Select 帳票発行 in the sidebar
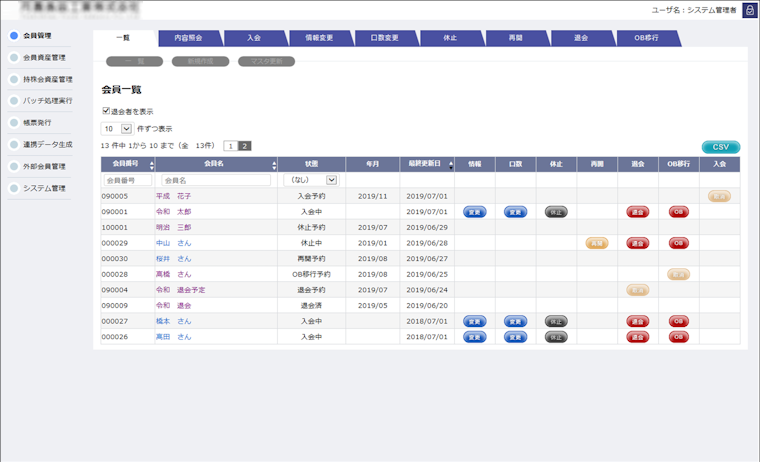This screenshot has width=760, height=462. pyautogui.click(x=37, y=123)
